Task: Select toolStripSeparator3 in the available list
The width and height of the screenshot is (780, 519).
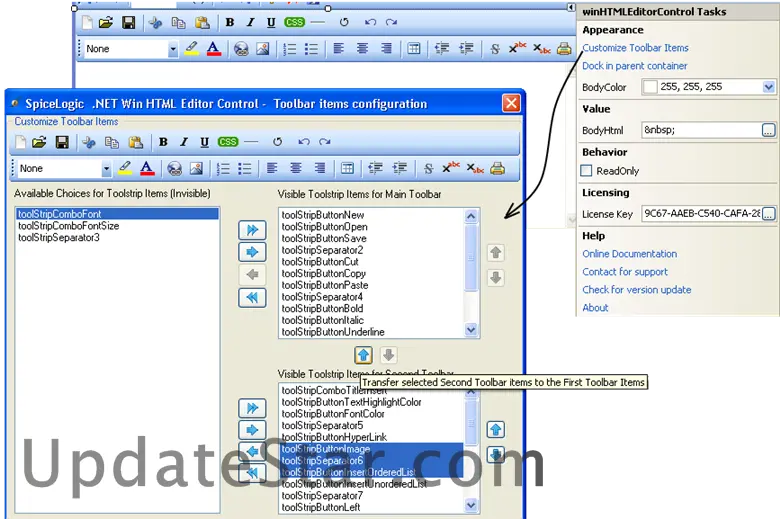Action: pyautogui.click(x=117, y=238)
